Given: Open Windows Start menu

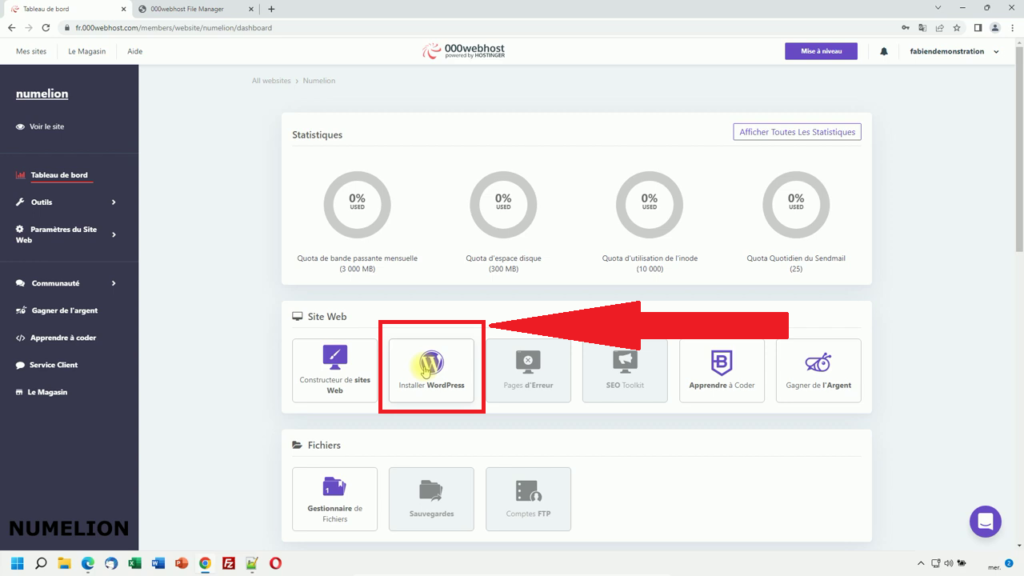Looking at the screenshot, I should (x=17, y=563).
